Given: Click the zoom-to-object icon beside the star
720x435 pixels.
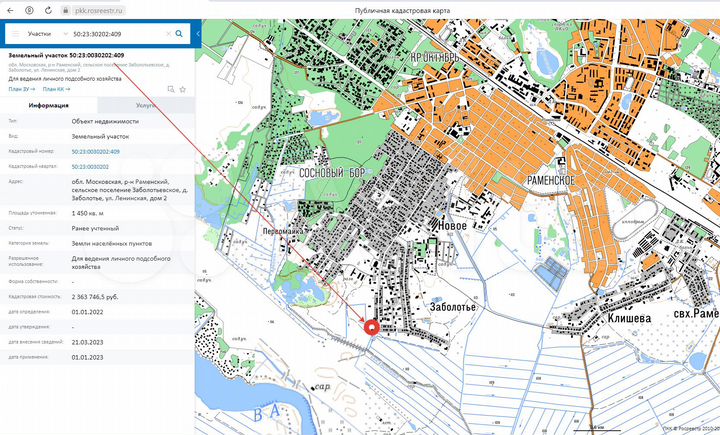Looking at the screenshot, I should click(x=171, y=89).
